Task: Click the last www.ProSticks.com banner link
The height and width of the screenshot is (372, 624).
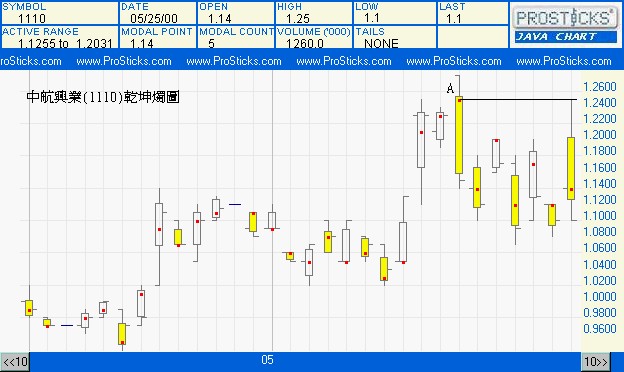Action: (x=564, y=61)
